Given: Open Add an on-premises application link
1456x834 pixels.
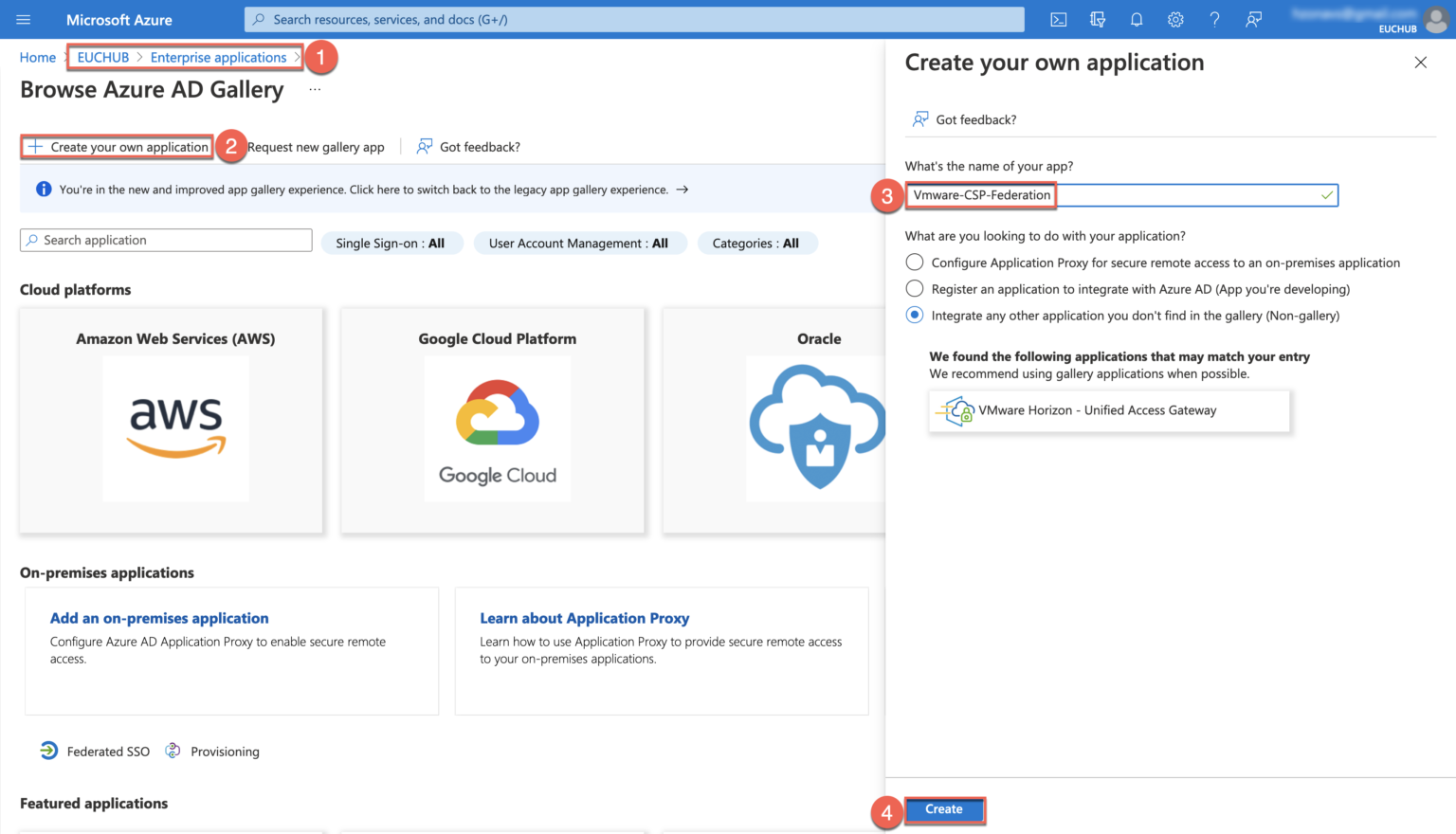Looking at the screenshot, I should (159, 618).
